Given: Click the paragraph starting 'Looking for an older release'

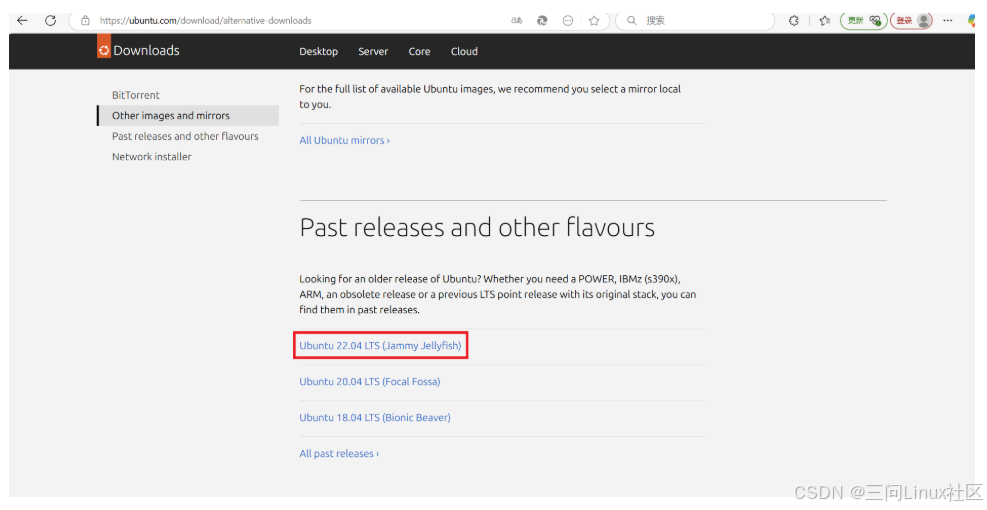Looking at the screenshot, I should click(497, 294).
